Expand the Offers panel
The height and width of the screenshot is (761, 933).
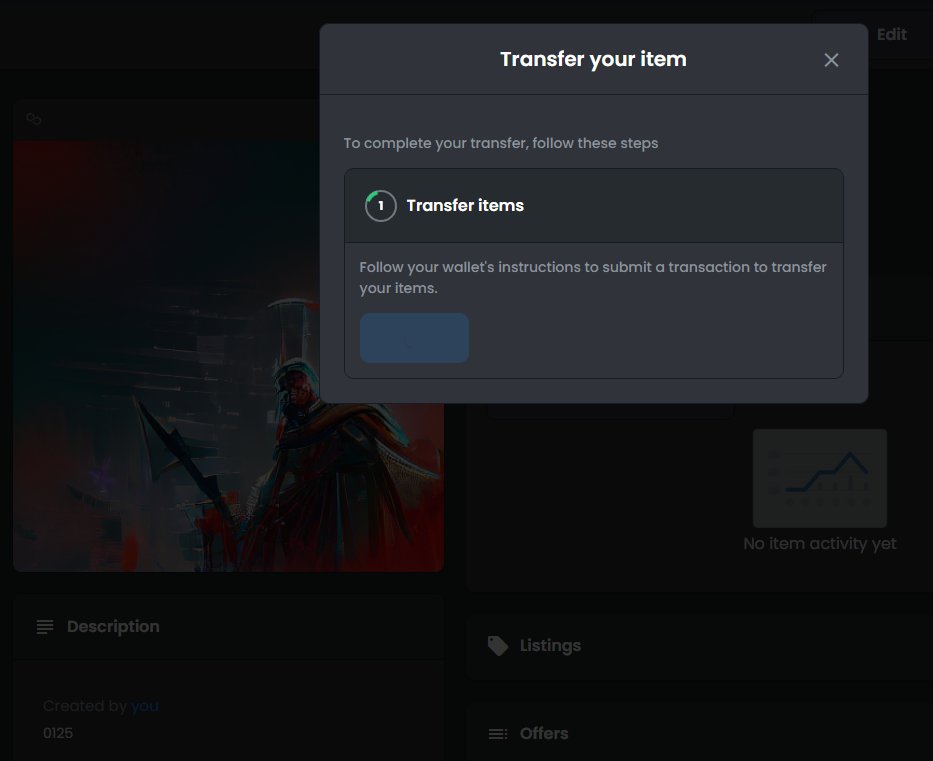699,734
